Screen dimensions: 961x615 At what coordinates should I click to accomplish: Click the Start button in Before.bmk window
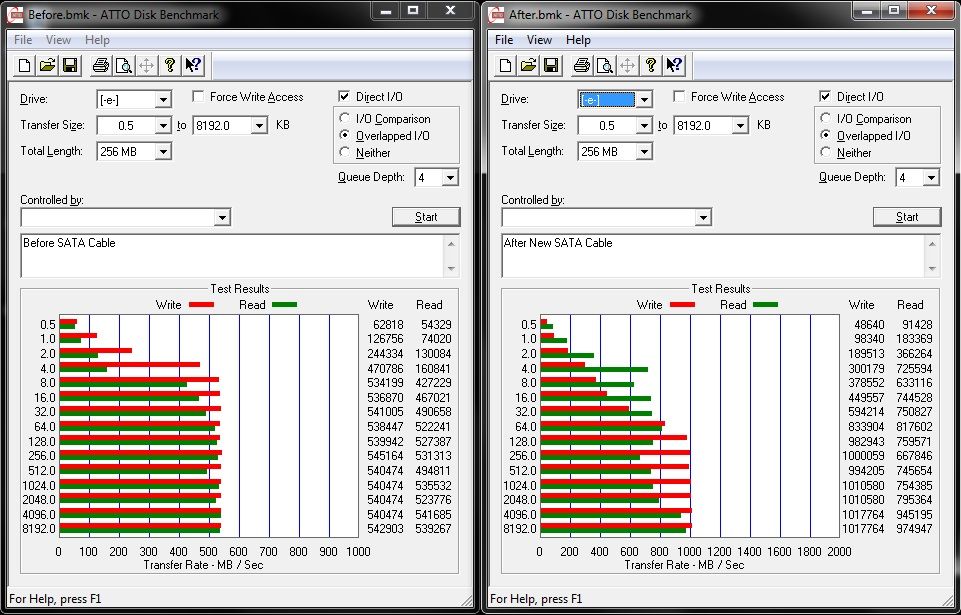426,217
